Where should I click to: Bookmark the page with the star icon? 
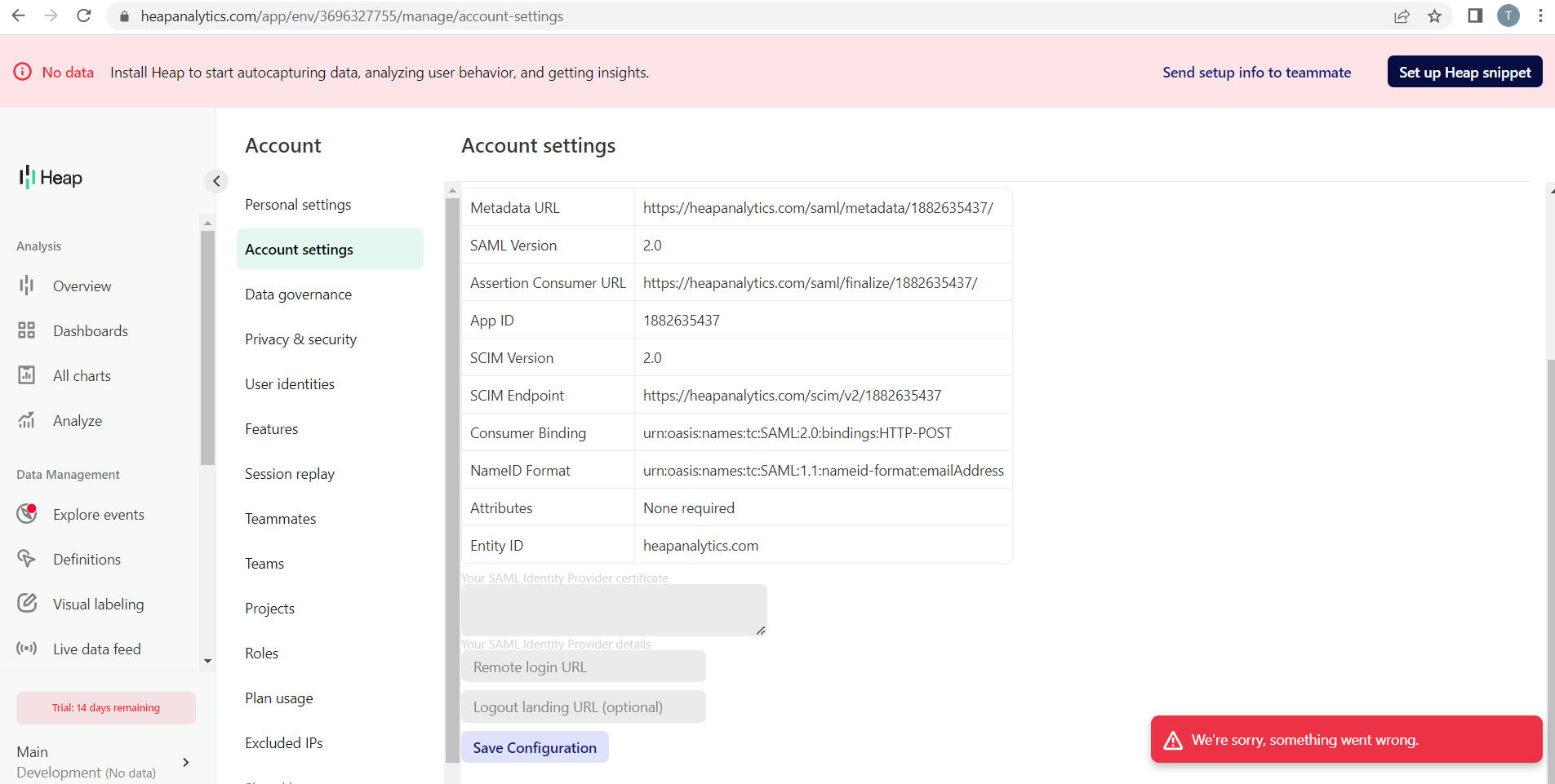click(x=1434, y=16)
